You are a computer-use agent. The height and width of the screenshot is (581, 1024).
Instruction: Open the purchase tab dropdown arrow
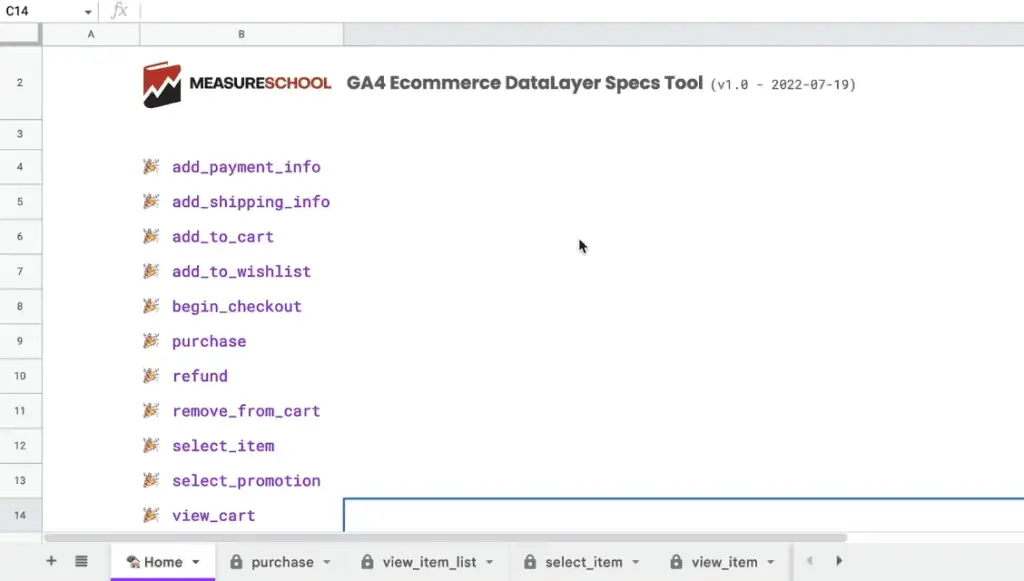click(325, 561)
